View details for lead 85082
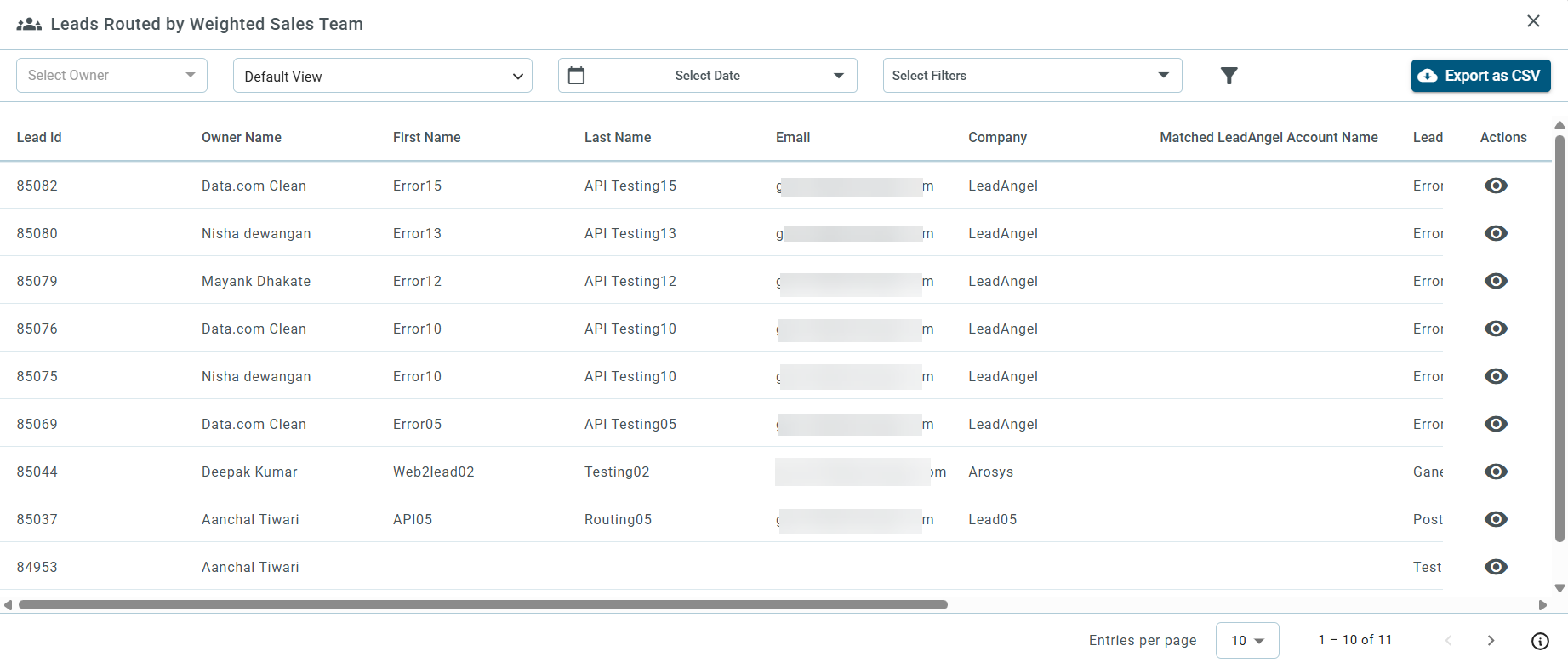This screenshot has height=663, width=1568. [1496, 186]
